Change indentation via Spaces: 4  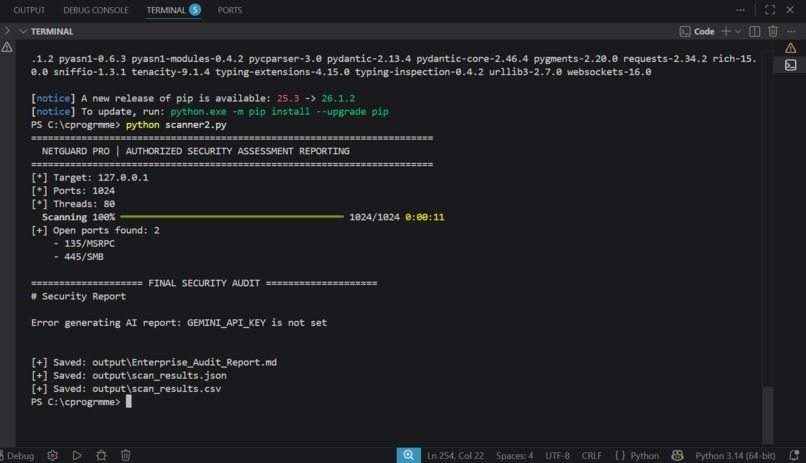click(x=515, y=456)
